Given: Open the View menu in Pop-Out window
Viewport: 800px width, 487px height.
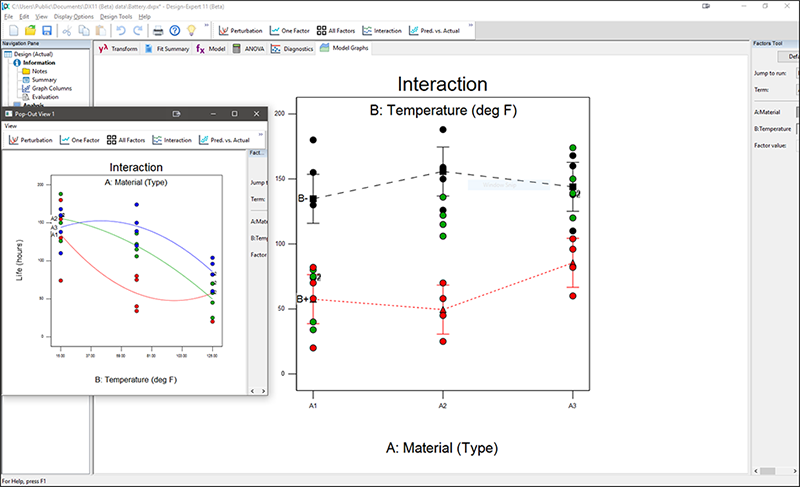Looking at the screenshot, I should (10, 126).
